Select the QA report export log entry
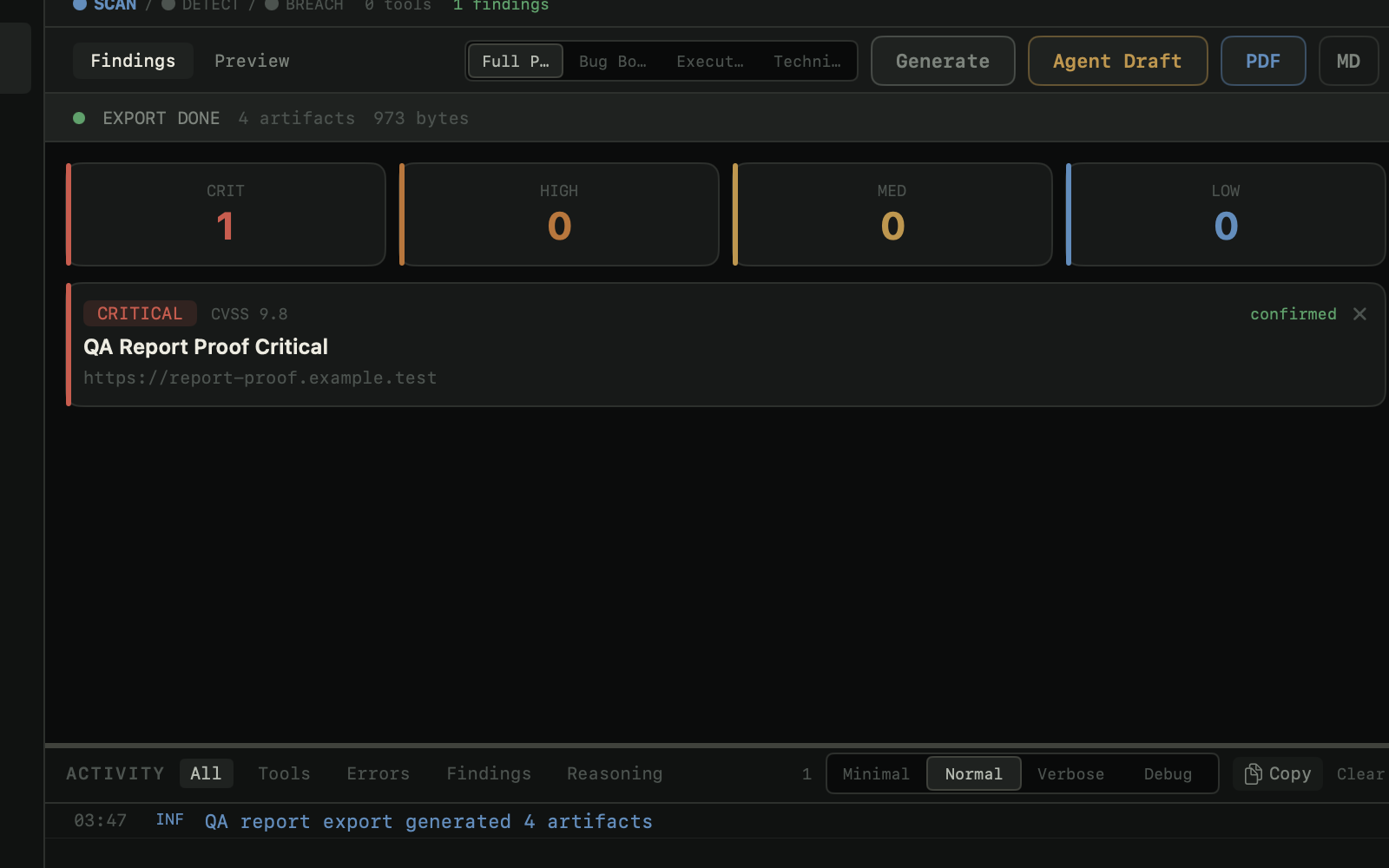The image size is (1389, 868). (717, 821)
